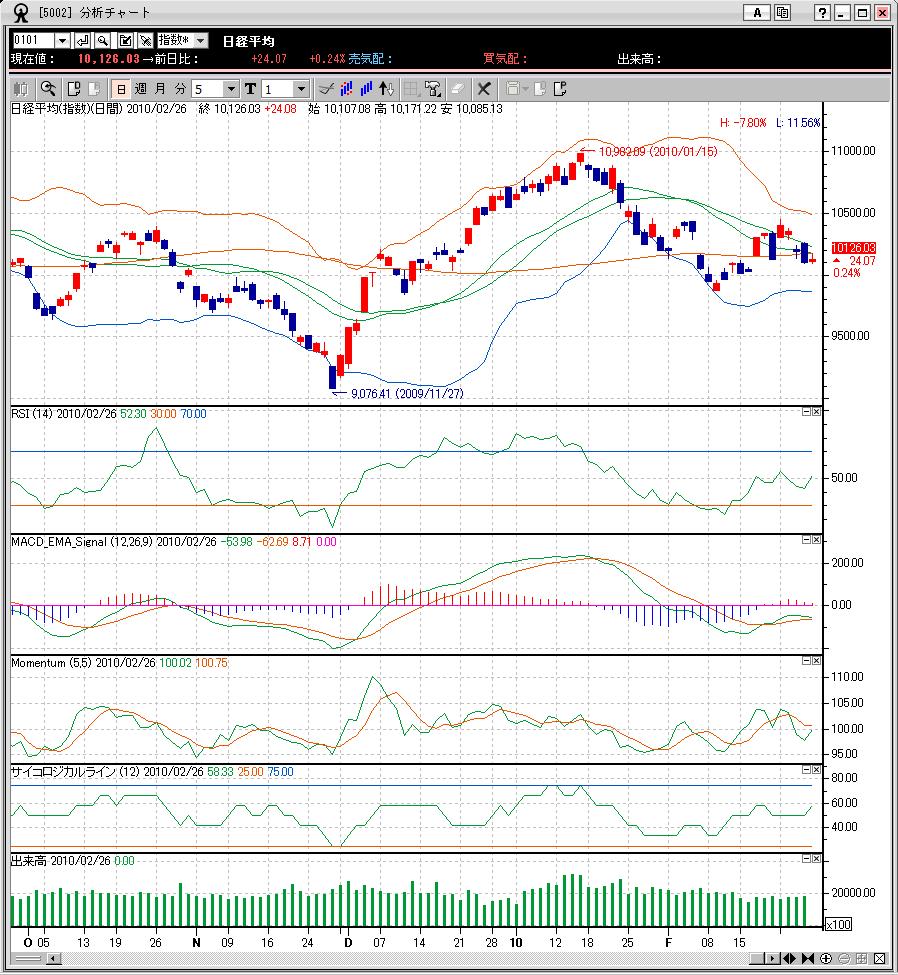Click the enter arrow icon next to code box
Image resolution: width=898 pixels, height=975 pixels.
83,40
